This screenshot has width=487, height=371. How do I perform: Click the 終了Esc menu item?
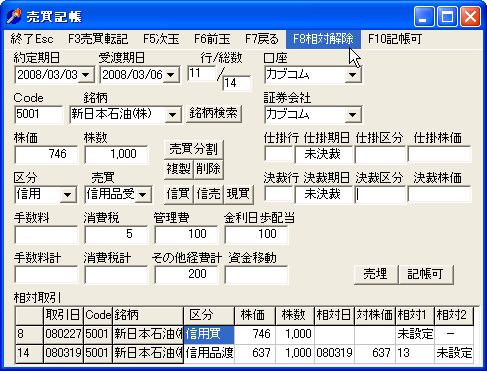(32, 39)
